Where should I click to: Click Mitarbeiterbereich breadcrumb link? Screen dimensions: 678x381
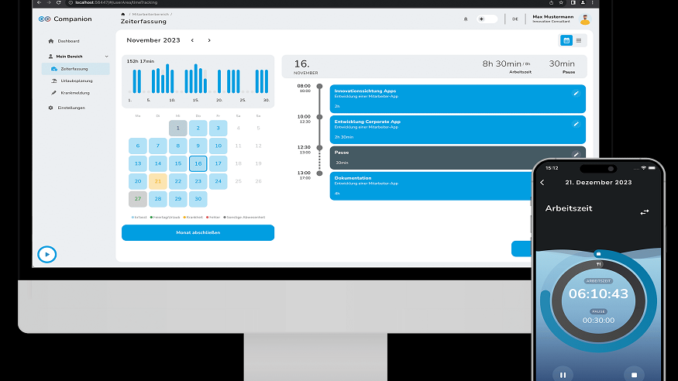(x=150, y=14)
